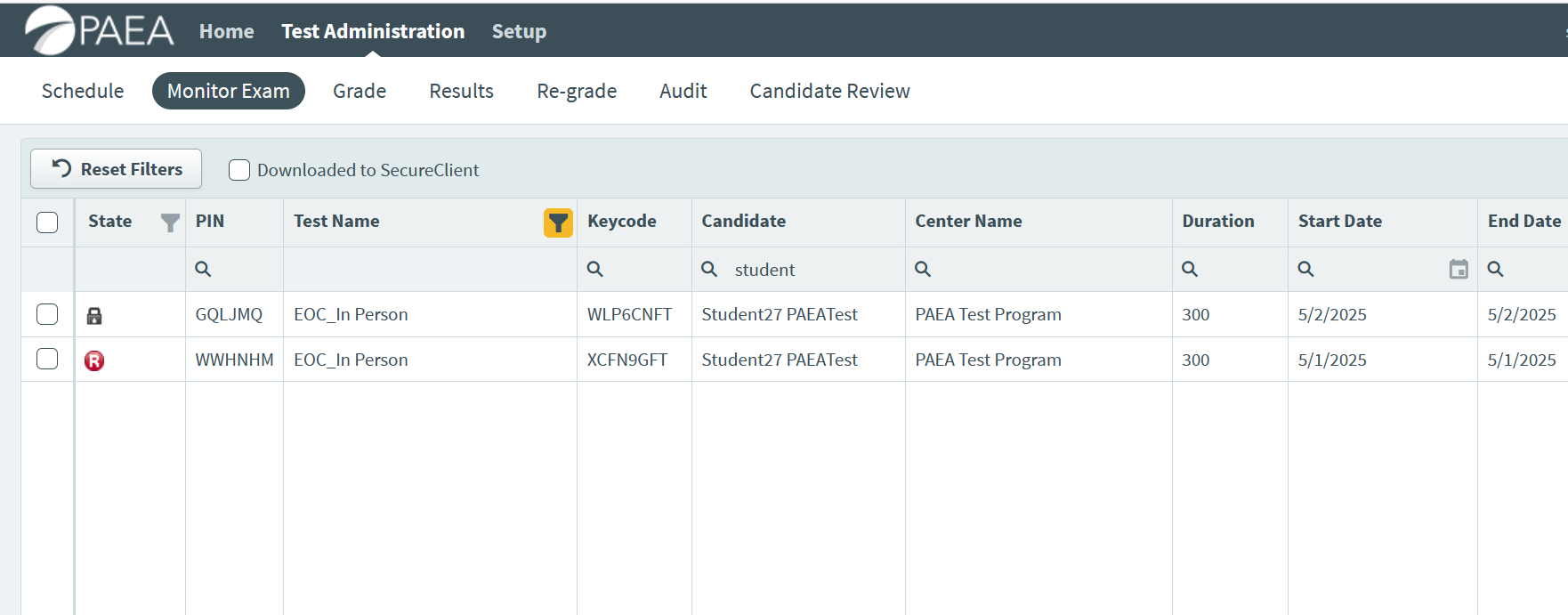
Task: Open Test Administration menu
Action: click(373, 31)
